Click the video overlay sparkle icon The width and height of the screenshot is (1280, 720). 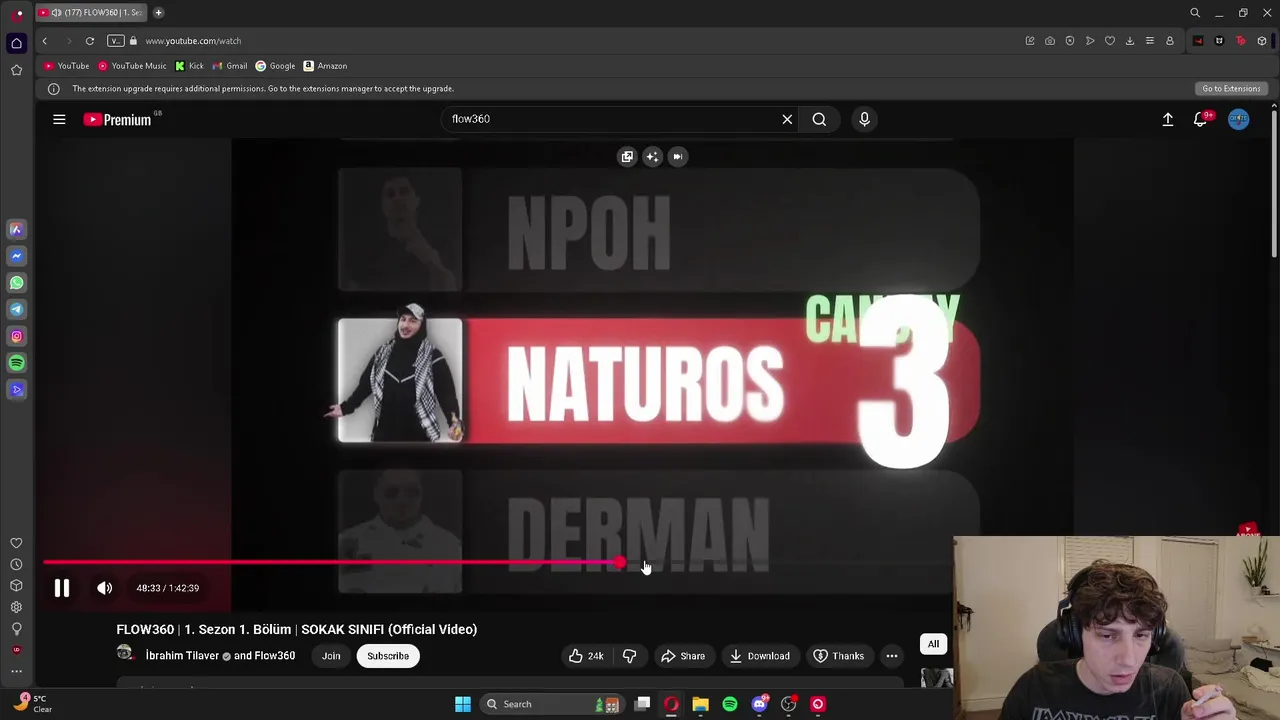pos(652,156)
